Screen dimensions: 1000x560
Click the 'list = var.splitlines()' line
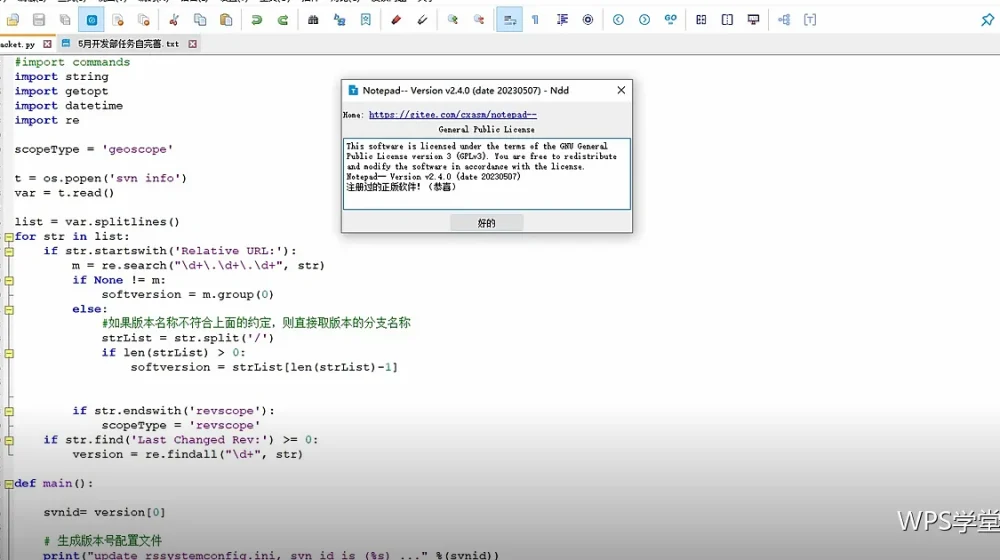[97, 222]
